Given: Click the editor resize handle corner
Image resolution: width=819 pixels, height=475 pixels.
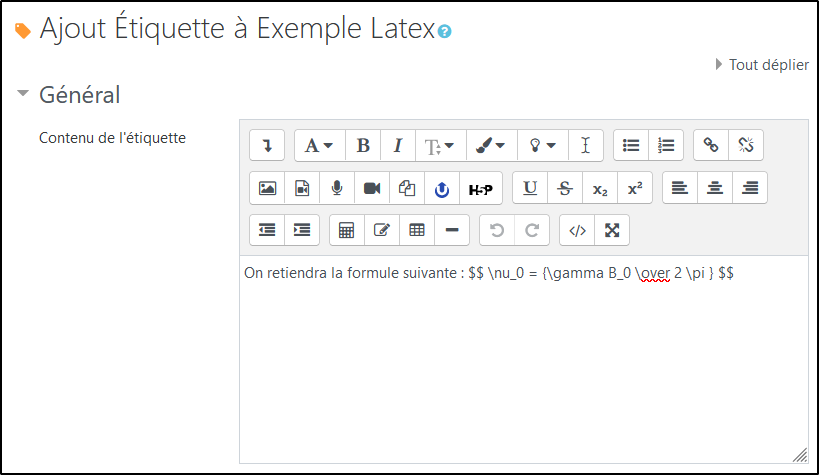Looking at the screenshot, I should pos(800,455).
